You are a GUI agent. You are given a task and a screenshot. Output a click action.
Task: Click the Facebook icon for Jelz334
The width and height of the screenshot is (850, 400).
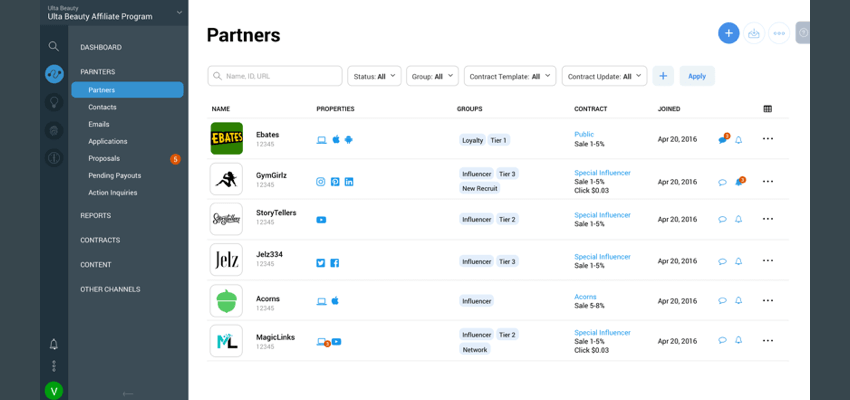point(335,262)
